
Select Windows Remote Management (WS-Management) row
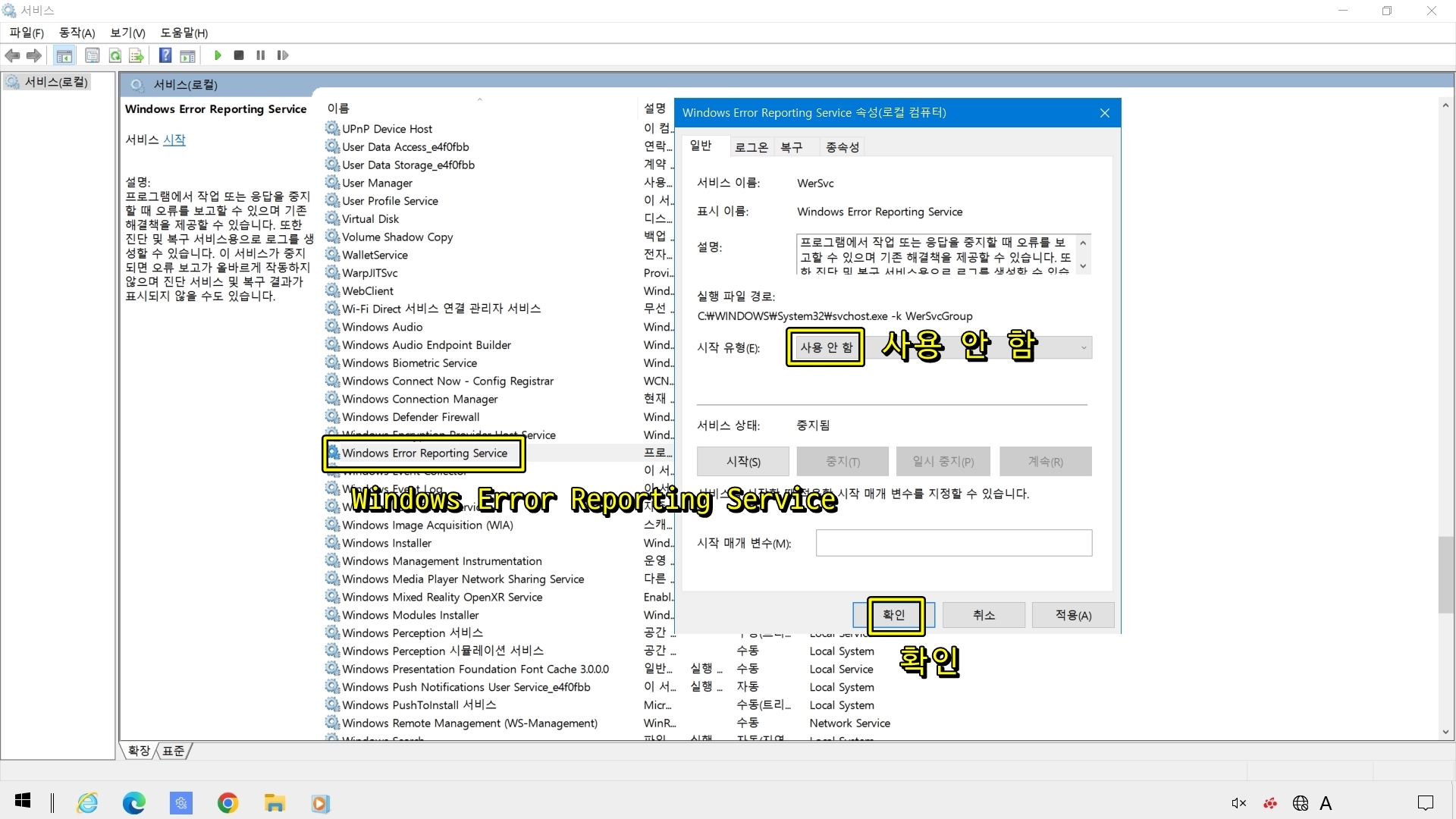pos(469,723)
